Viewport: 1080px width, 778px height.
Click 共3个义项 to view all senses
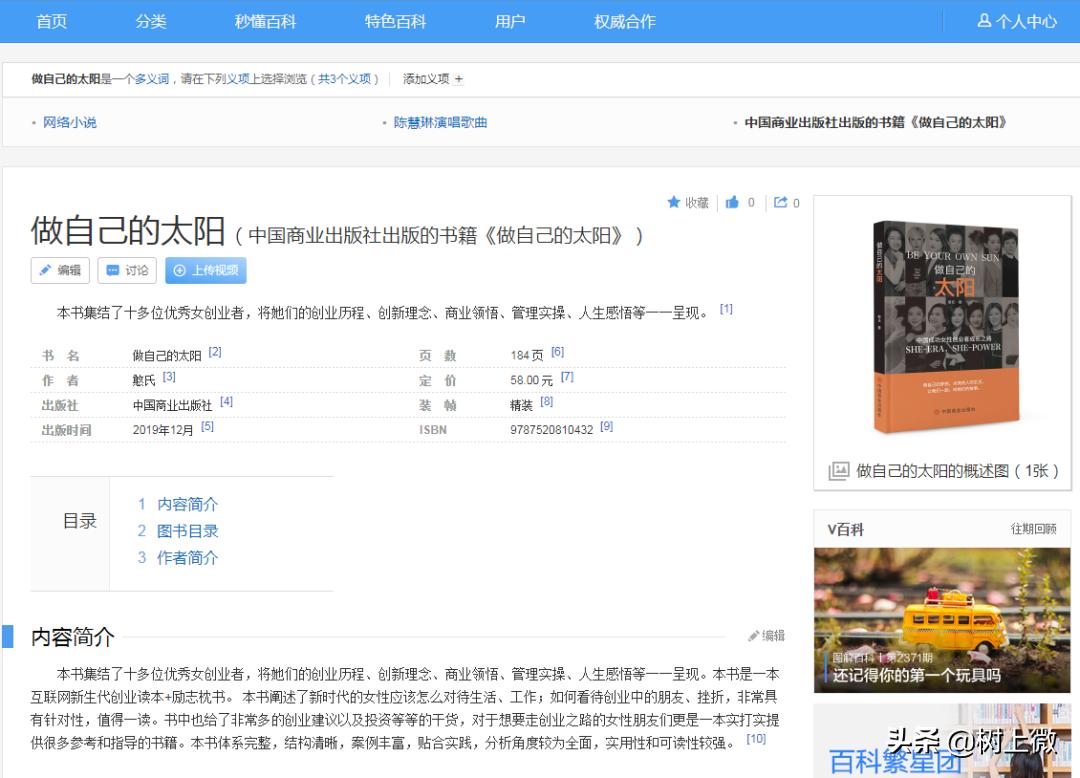tap(345, 78)
